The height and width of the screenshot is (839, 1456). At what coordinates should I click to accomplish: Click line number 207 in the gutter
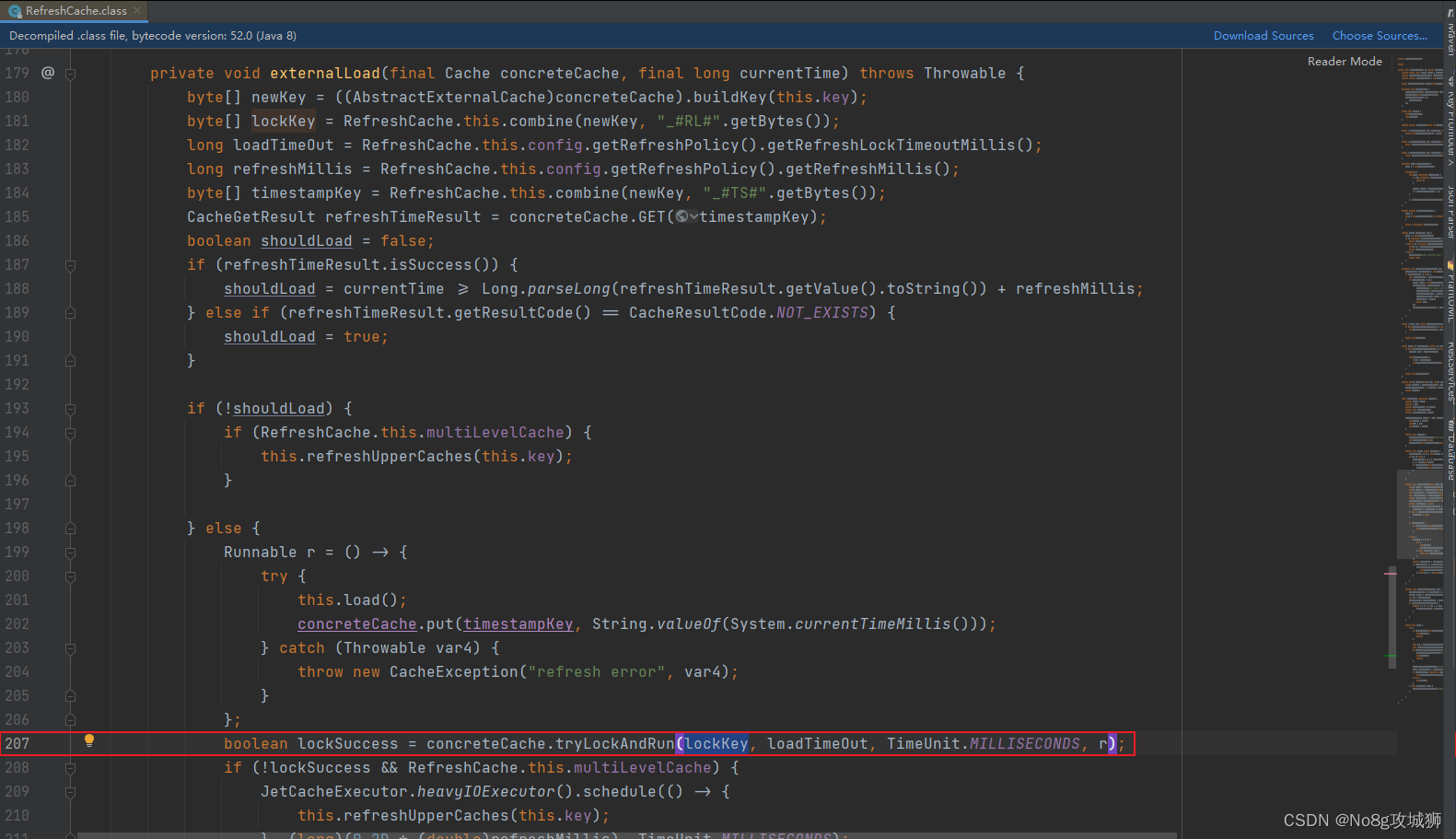[17, 743]
